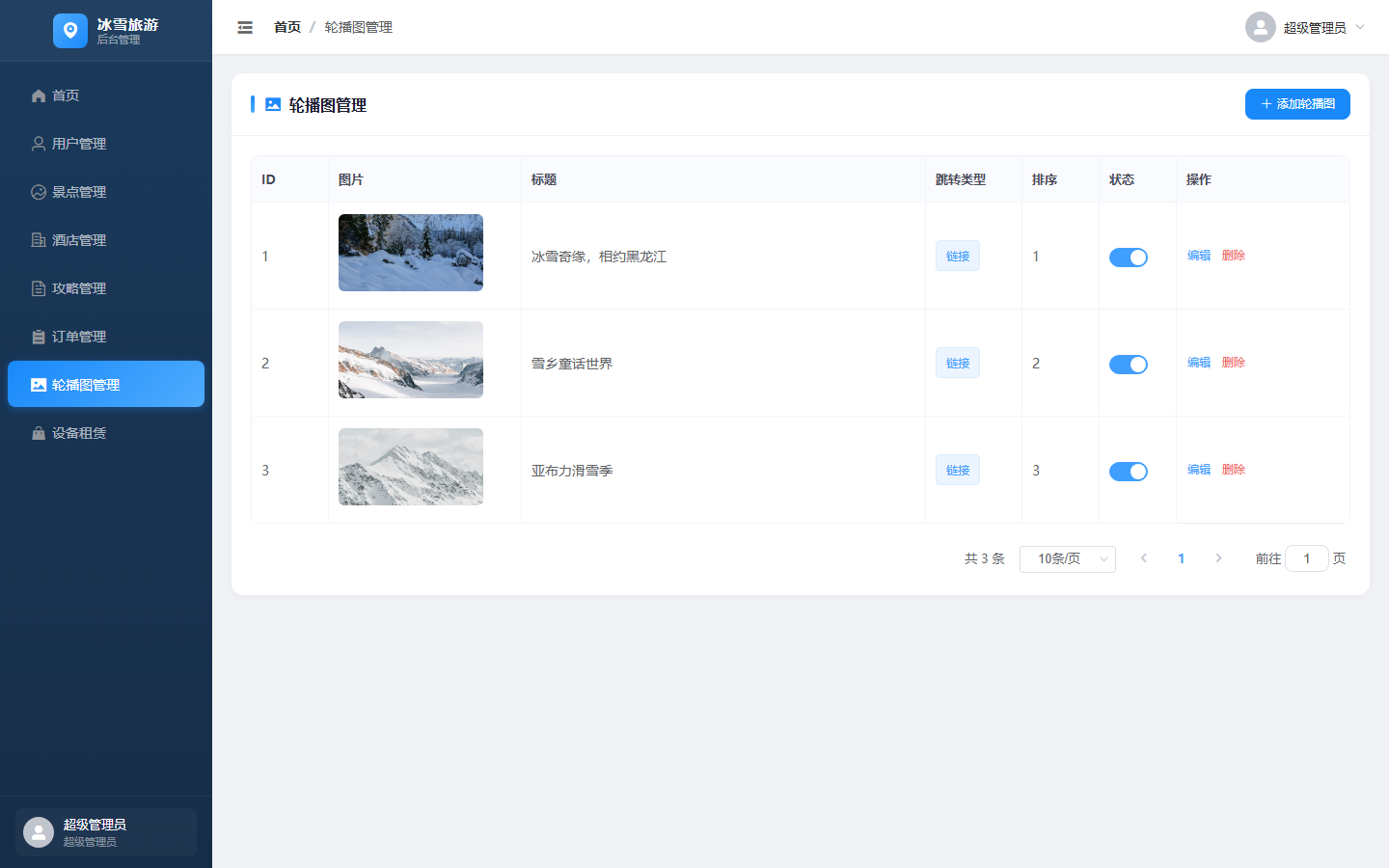Click the 用户管理 user icon

[x=39, y=144]
